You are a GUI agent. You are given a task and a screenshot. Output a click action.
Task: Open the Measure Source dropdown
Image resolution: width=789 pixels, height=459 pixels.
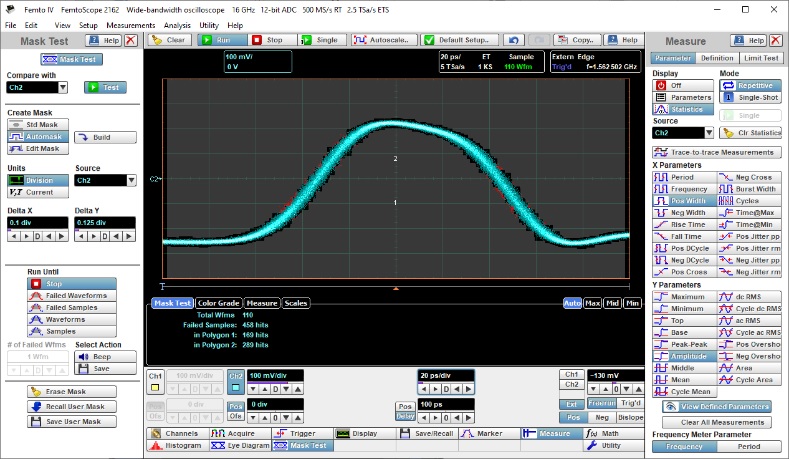tap(709, 132)
